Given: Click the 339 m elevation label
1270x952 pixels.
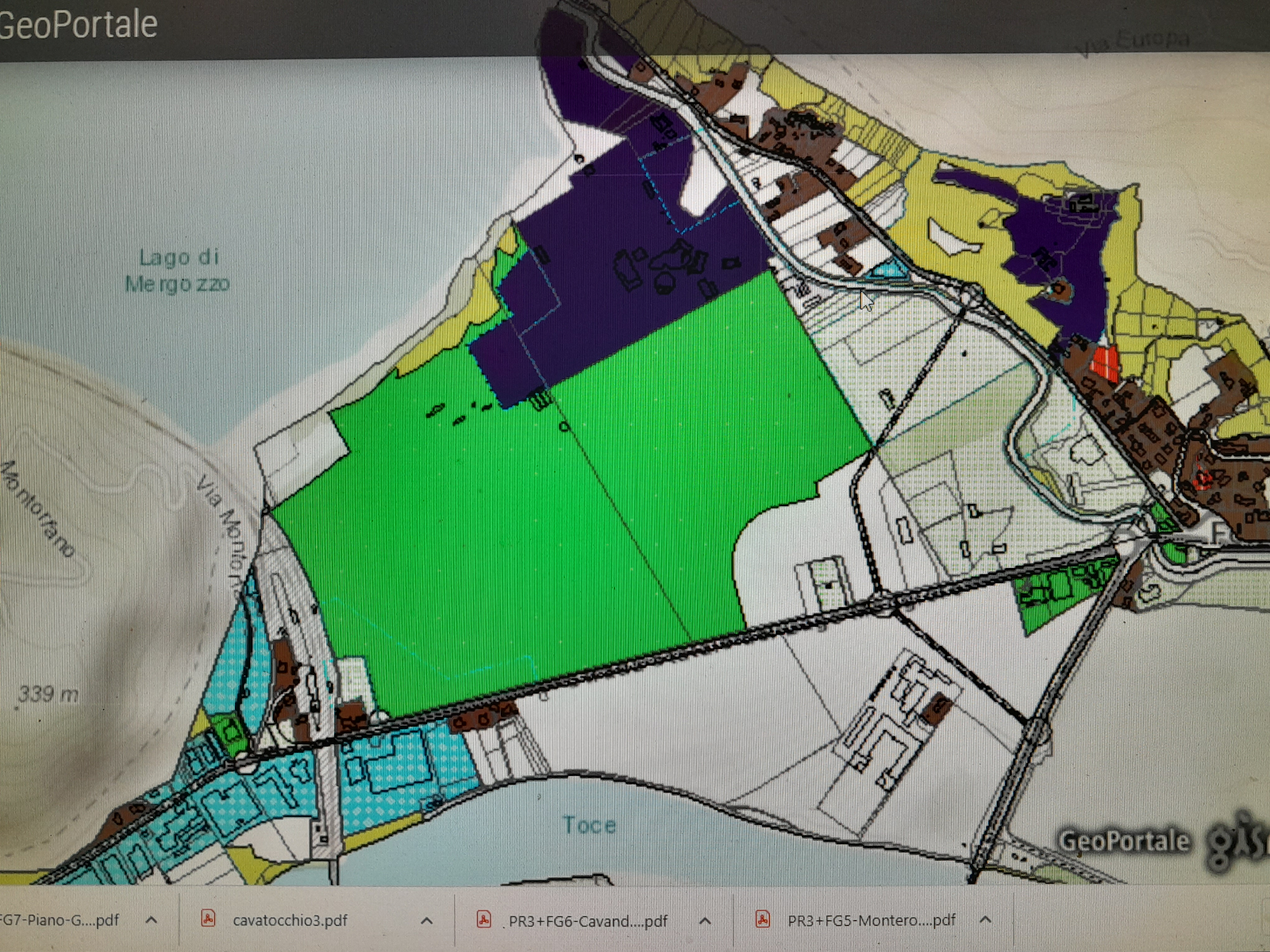Looking at the screenshot, I should click(48, 694).
